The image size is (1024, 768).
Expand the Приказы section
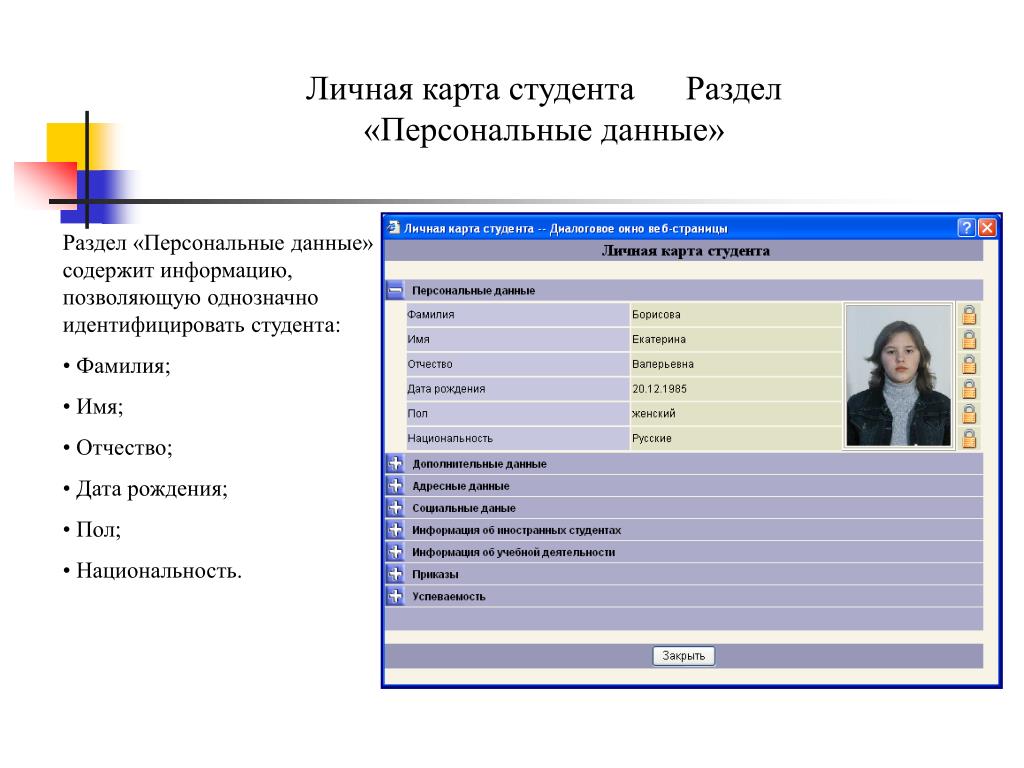pyautogui.click(x=395, y=574)
